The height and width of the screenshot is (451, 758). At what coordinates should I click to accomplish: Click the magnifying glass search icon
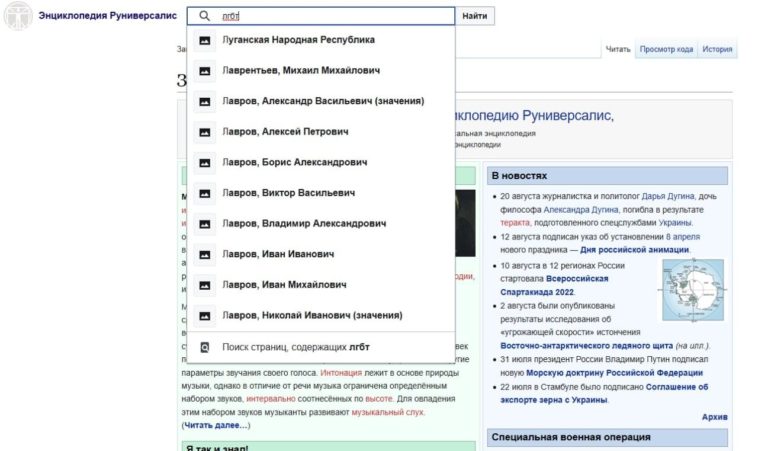tap(205, 16)
